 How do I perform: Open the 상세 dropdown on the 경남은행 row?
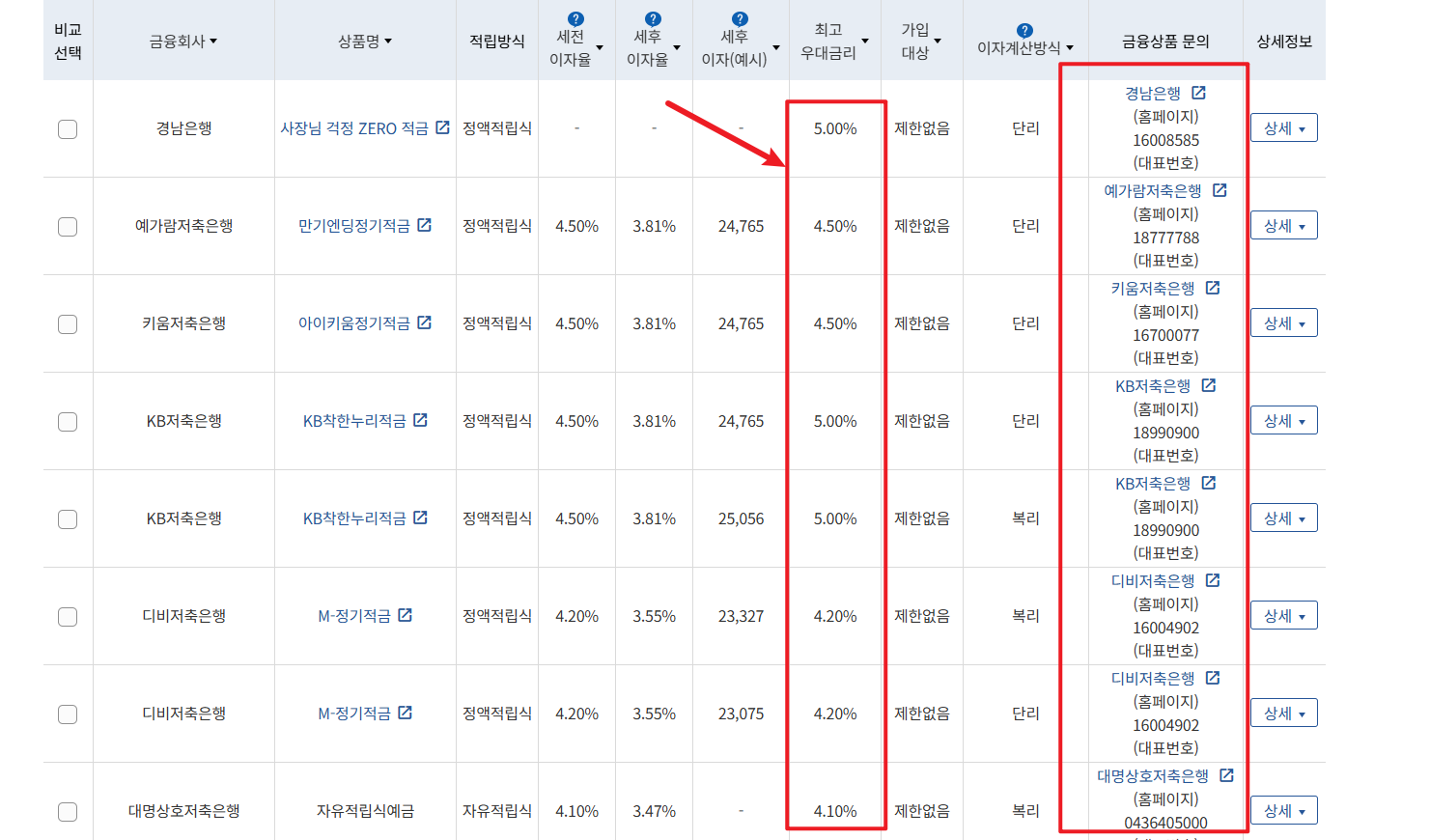point(1283,126)
